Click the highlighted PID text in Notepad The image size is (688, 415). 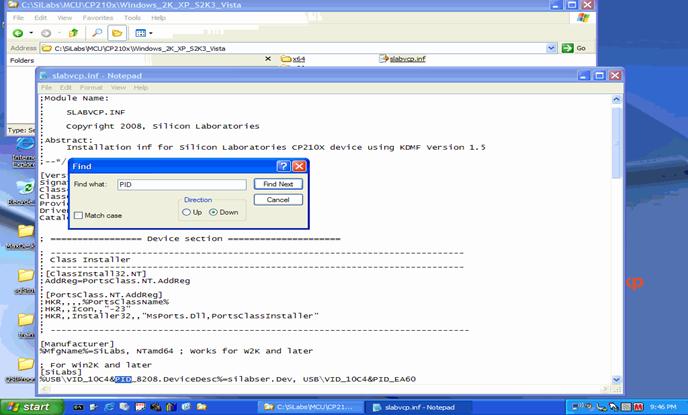pos(123,379)
